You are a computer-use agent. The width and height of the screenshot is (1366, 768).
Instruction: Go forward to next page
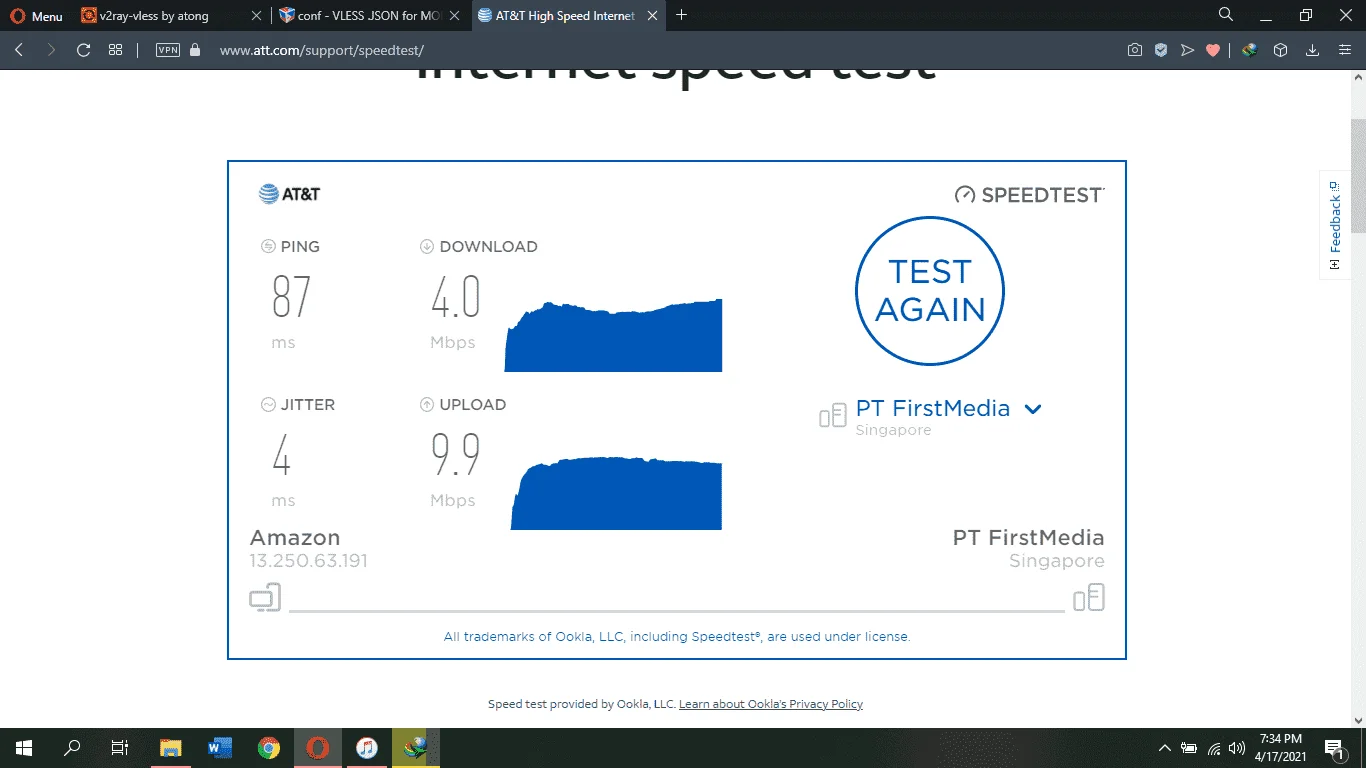(51, 50)
